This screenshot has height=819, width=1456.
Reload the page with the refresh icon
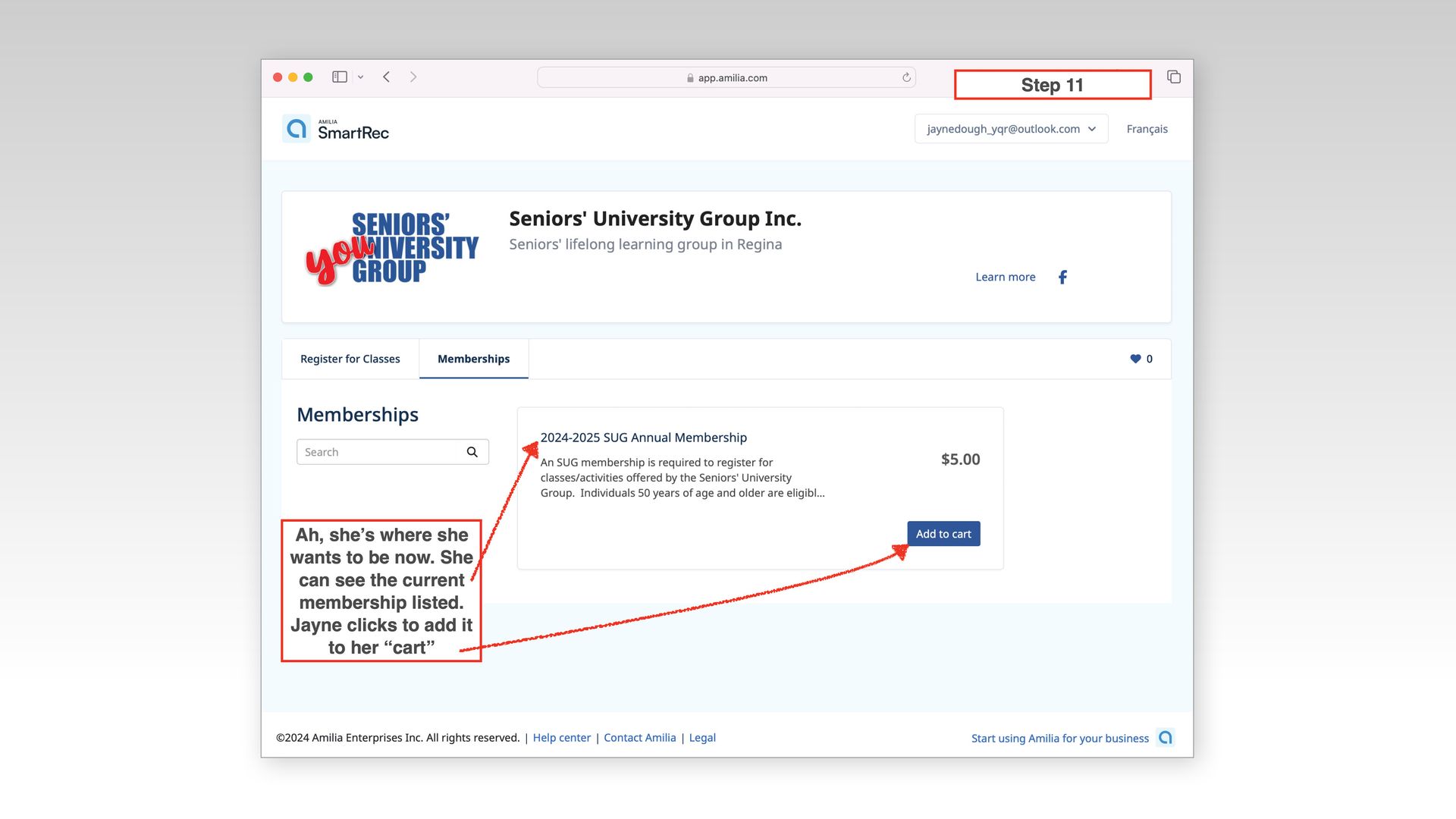(x=906, y=77)
